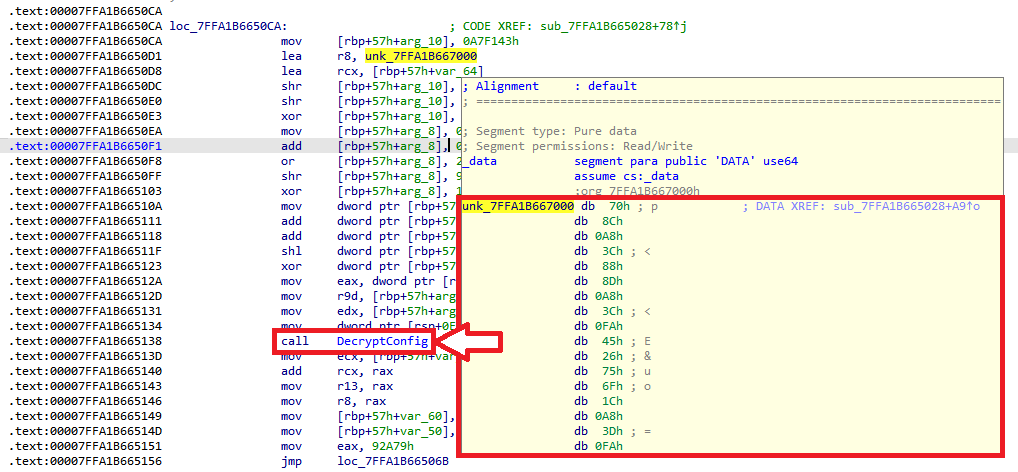Click 'Alignment : default' tooltip comment
This screenshot has width=1018, height=472.
point(551,86)
